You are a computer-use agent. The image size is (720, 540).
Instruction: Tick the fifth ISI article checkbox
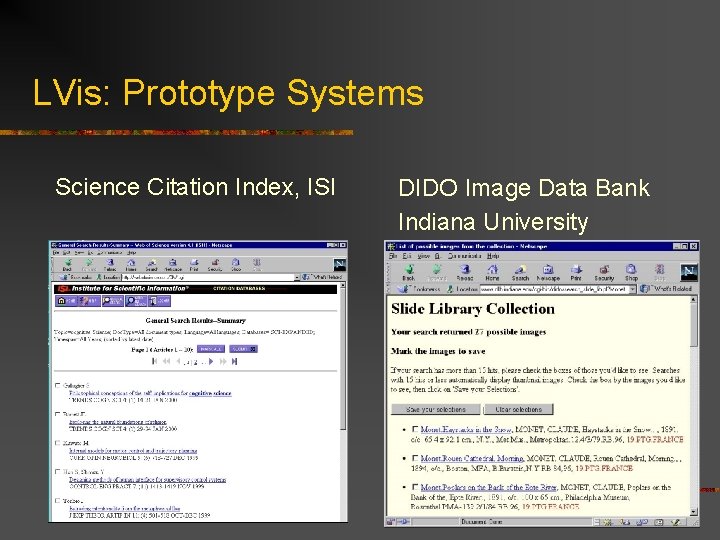58,501
